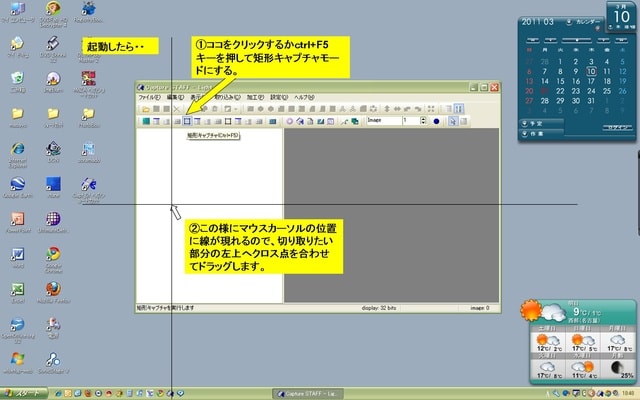Click the Image name input field
640x400 pixels.
[383, 121]
